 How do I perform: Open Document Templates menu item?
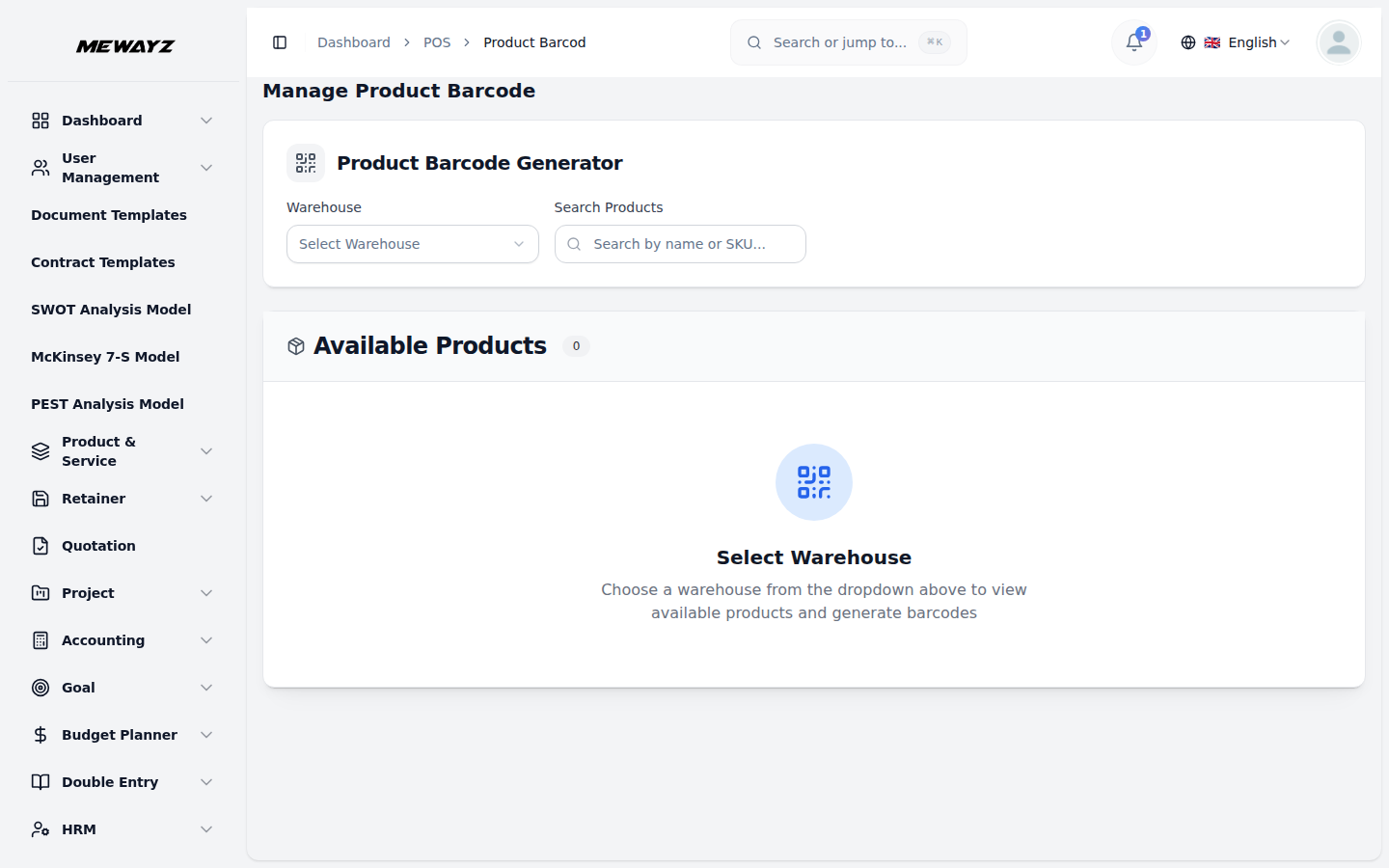click(x=109, y=215)
